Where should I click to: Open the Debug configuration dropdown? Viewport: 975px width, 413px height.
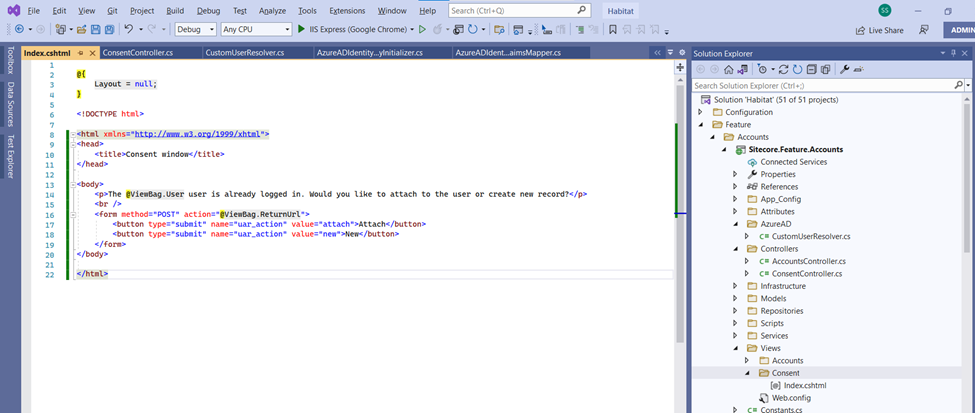[196, 29]
